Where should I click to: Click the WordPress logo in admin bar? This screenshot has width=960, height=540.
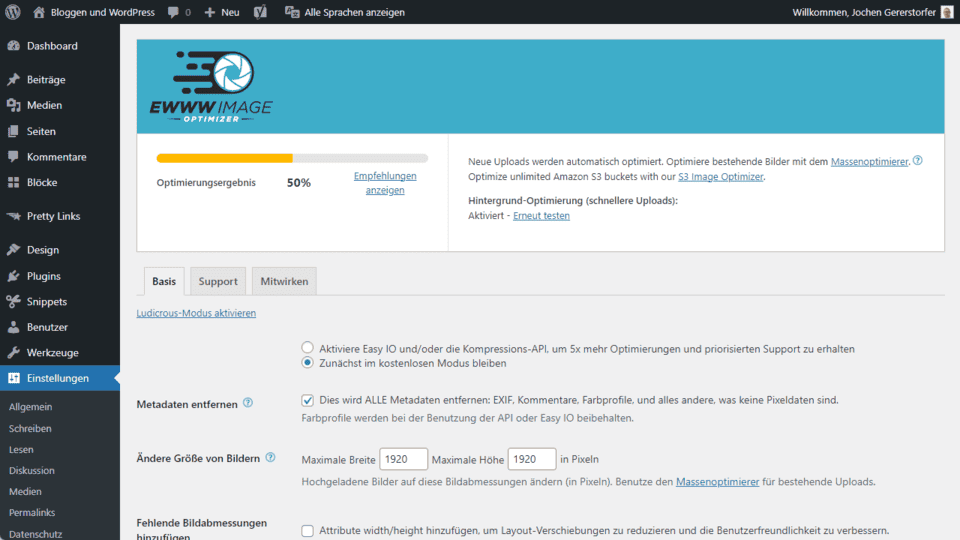tap(13, 12)
